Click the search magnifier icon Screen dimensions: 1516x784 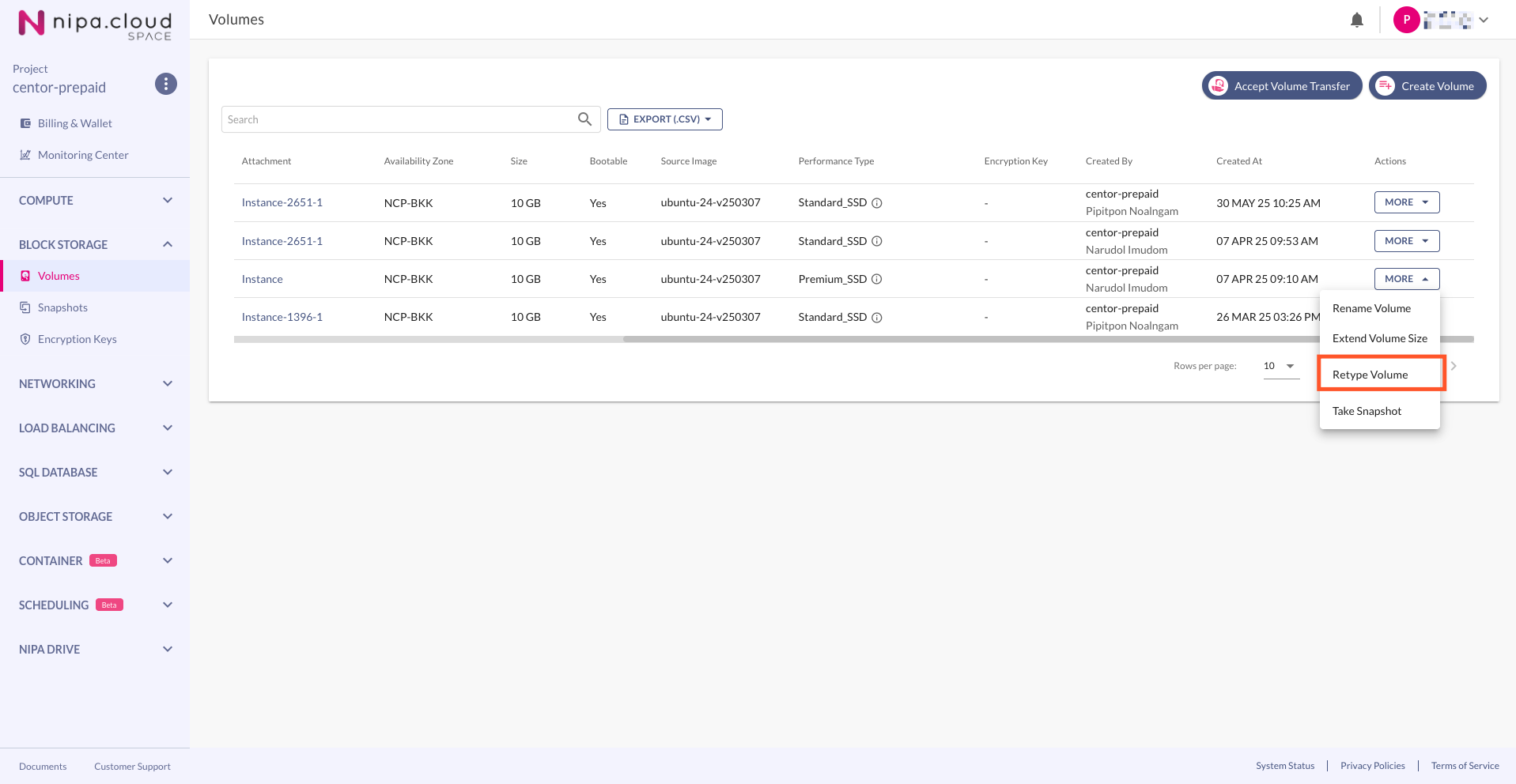pyautogui.click(x=584, y=119)
